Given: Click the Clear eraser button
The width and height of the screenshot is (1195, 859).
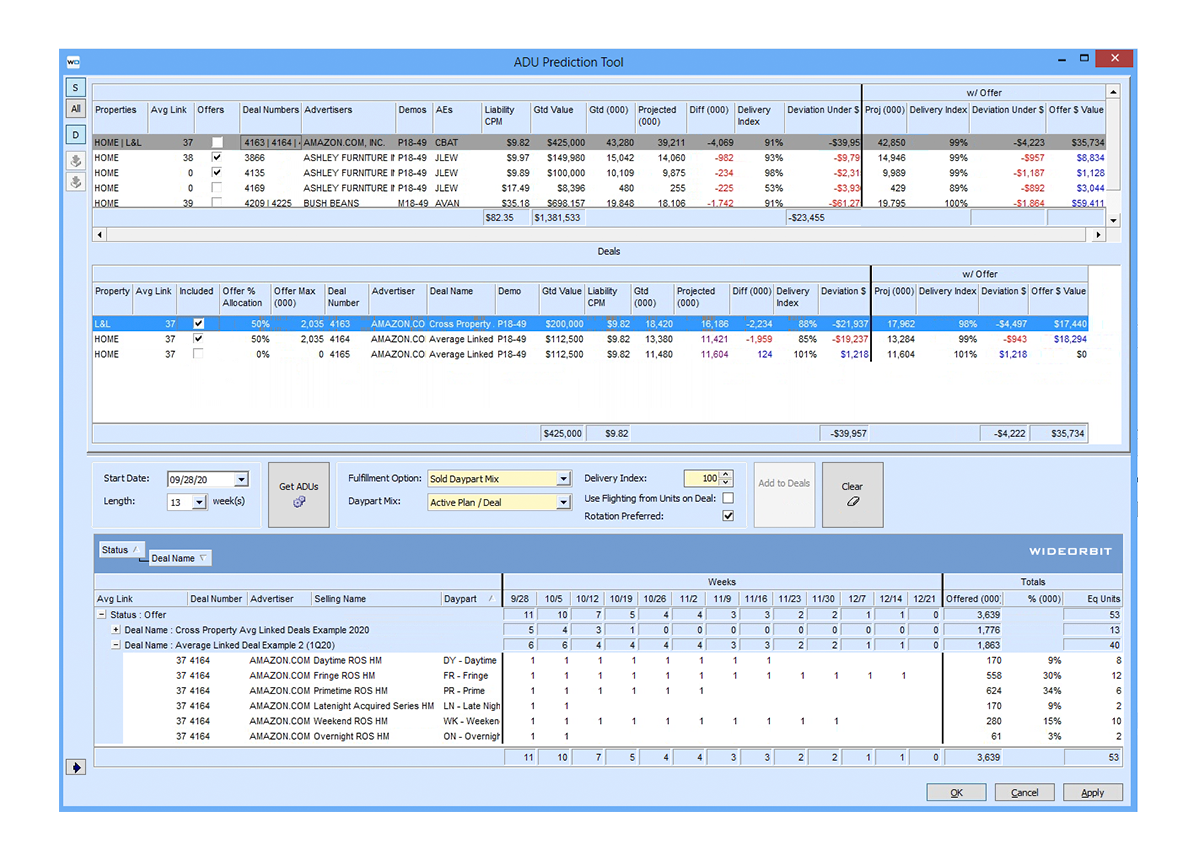Looking at the screenshot, I should click(852, 495).
